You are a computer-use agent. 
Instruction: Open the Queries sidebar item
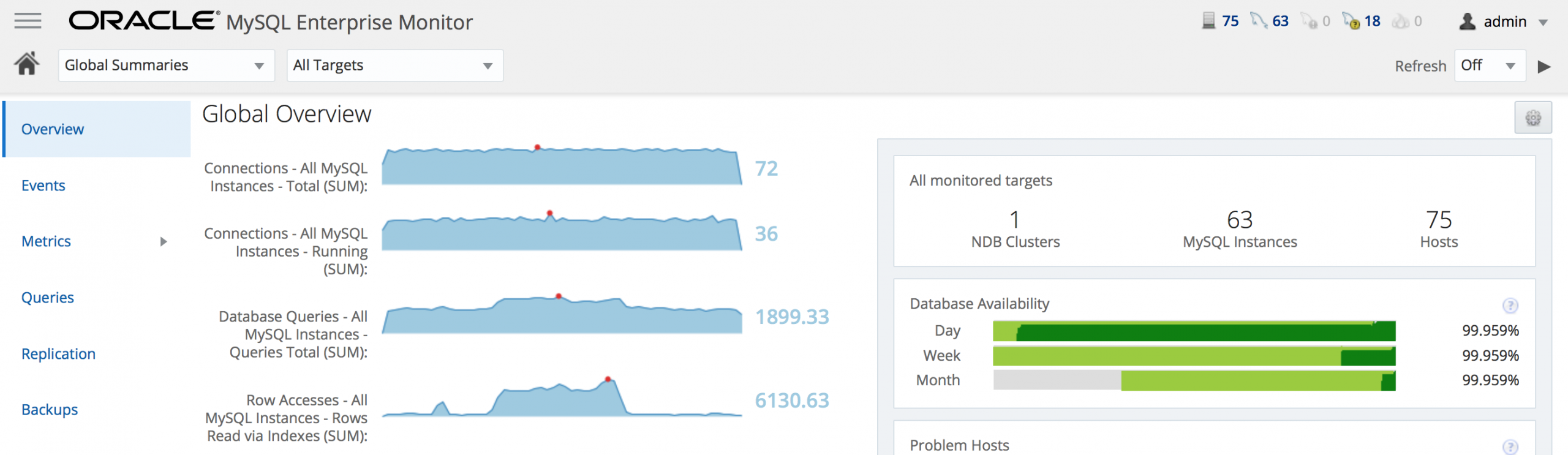click(x=48, y=298)
